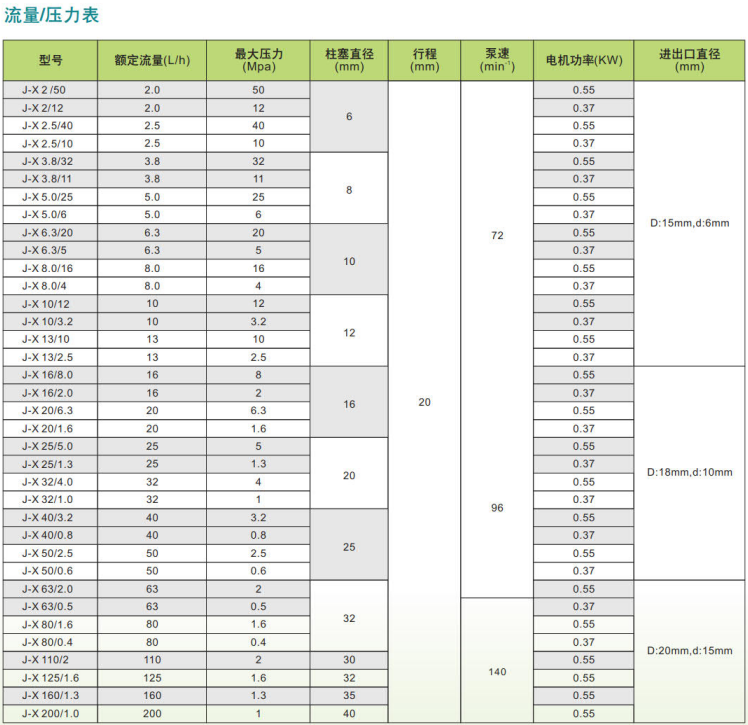The image size is (748, 725).
Task: Select model cell J-X 50/2.5
Action: tap(51, 553)
